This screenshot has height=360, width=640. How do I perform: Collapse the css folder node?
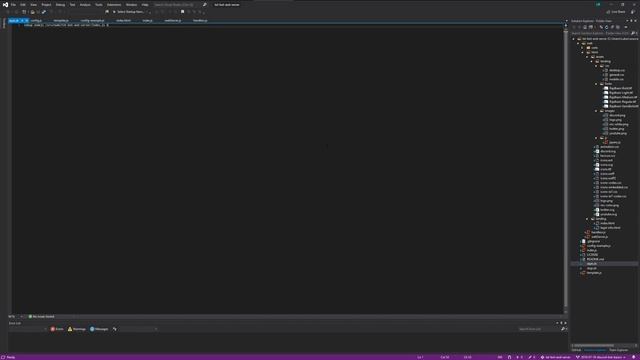click(x=596, y=66)
